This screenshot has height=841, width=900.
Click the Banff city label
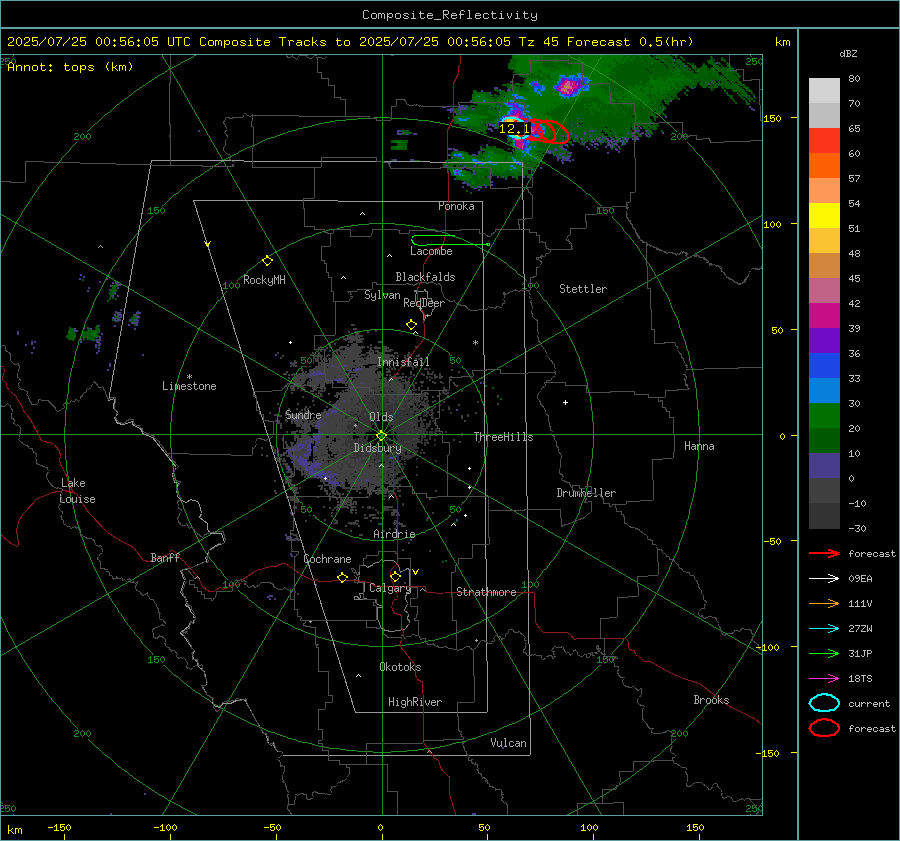(165, 558)
